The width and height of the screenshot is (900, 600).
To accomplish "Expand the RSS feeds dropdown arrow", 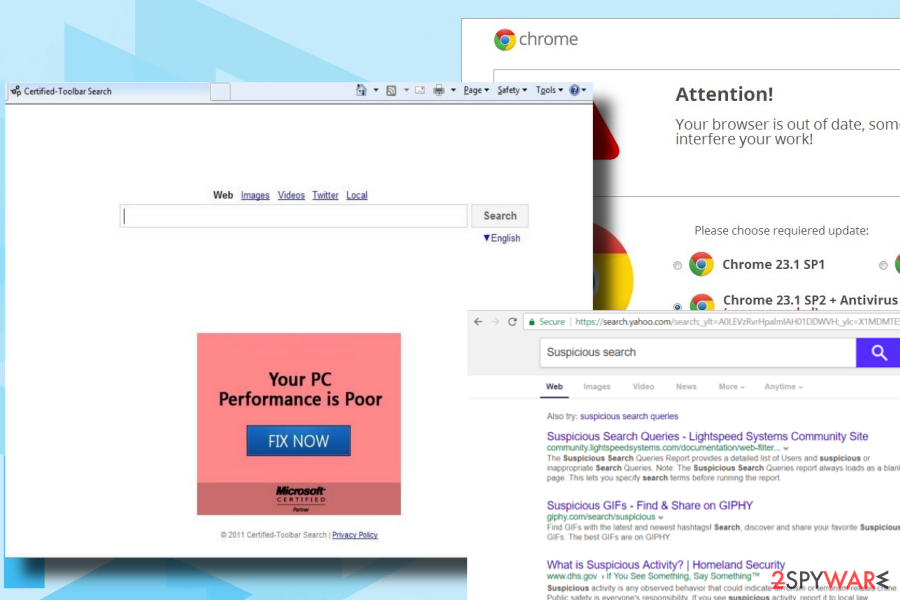I will pos(406,90).
